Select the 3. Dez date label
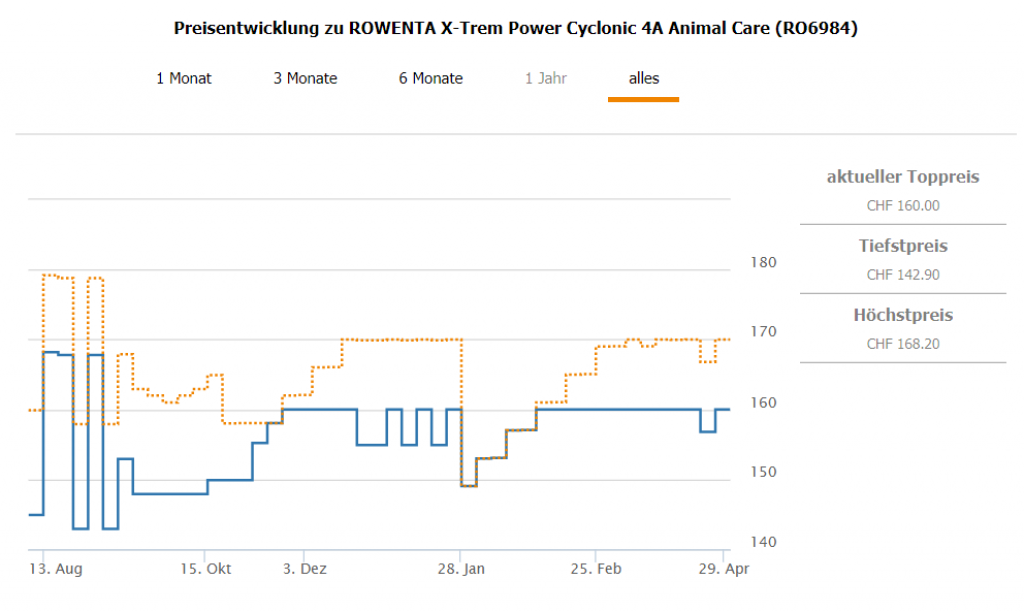The width and height of the screenshot is (1024, 613). click(x=305, y=568)
